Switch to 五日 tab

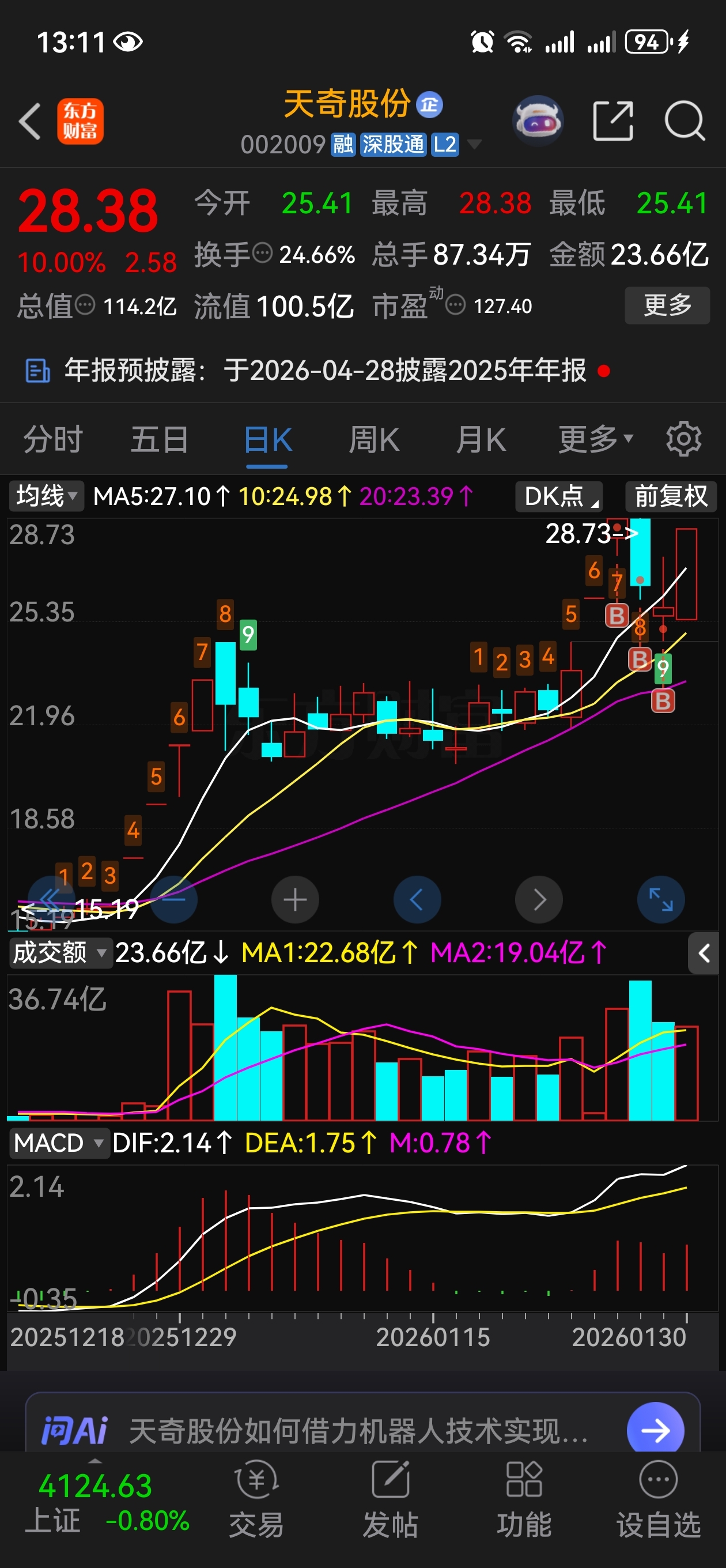[160, 439]
